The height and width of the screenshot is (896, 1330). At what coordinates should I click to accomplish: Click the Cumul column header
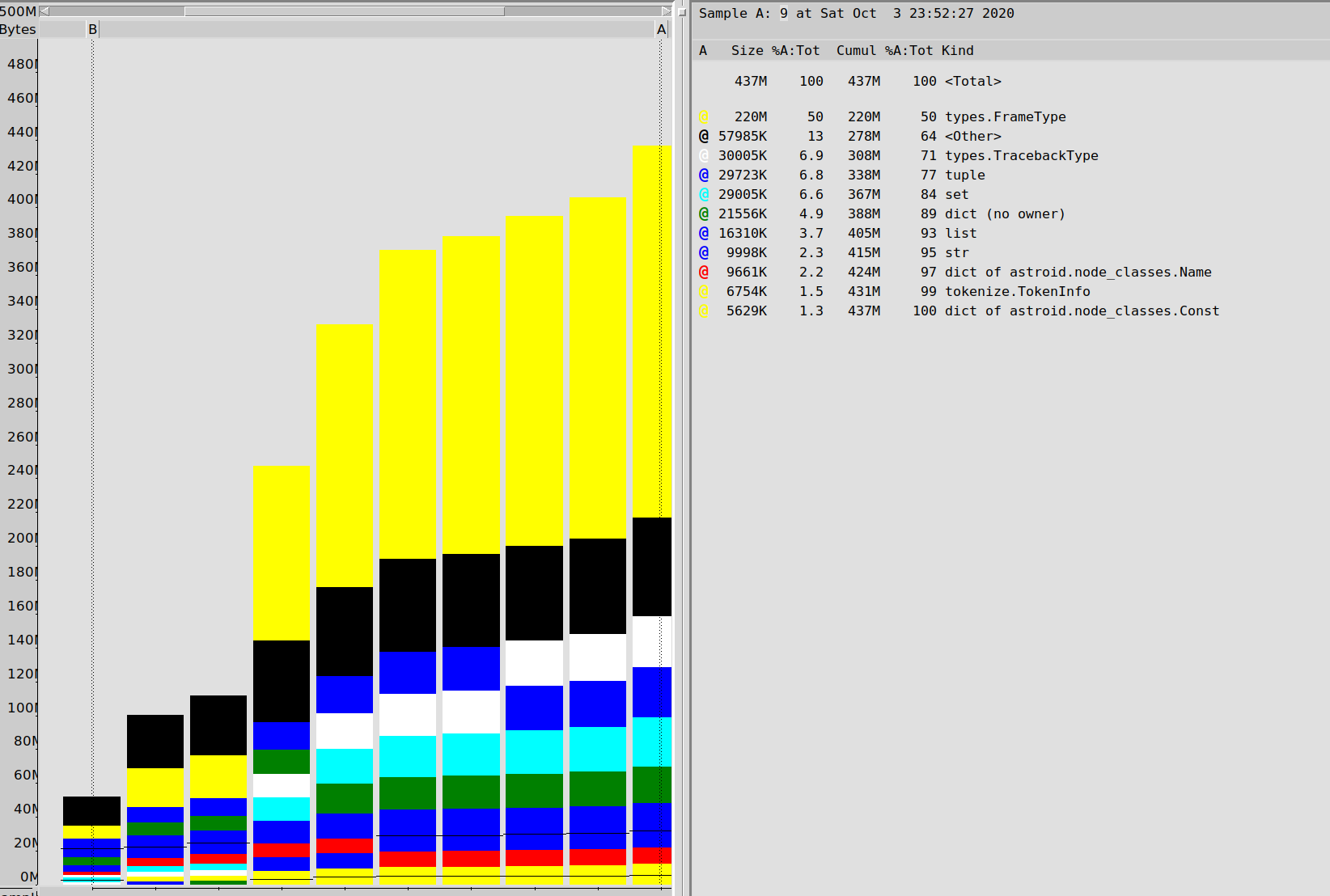click(857, 51)
